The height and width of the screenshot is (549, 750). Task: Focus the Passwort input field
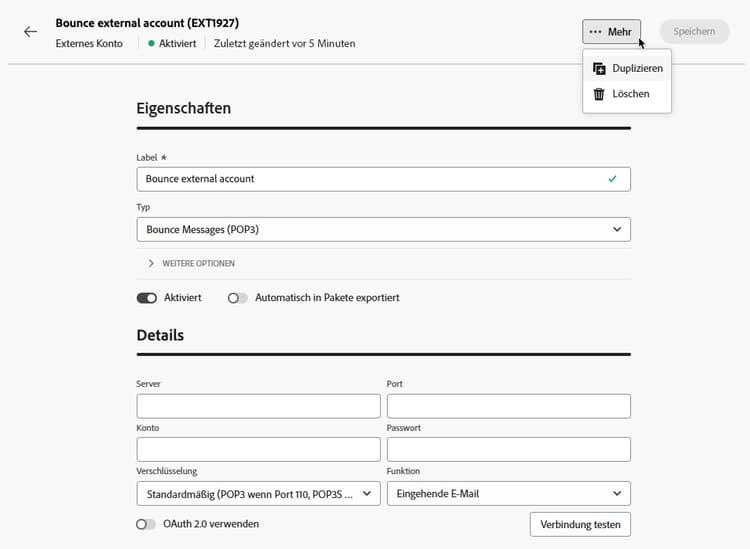click(508, 449)
